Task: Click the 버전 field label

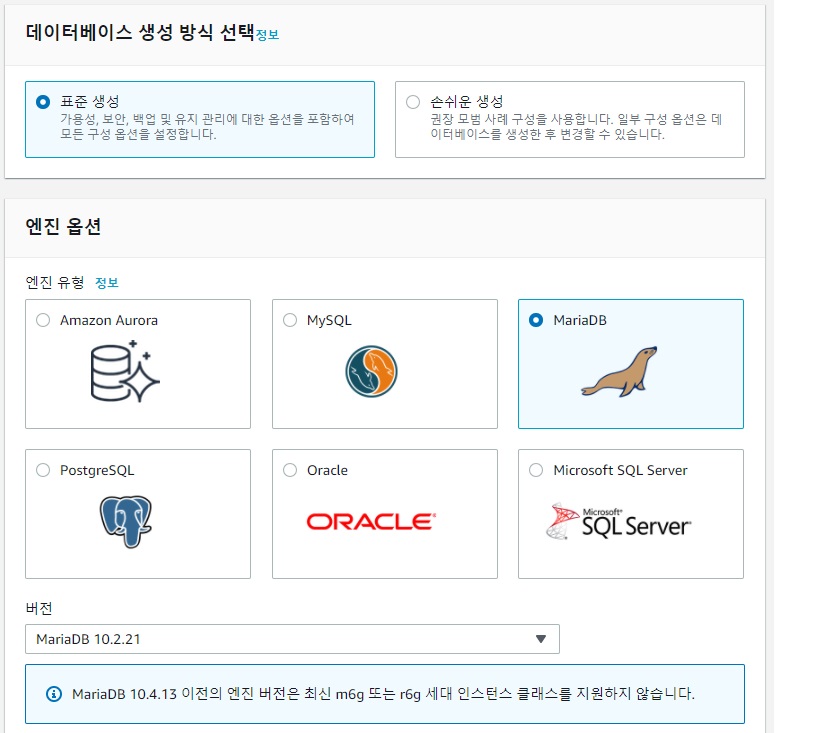Action: [39, 608]
